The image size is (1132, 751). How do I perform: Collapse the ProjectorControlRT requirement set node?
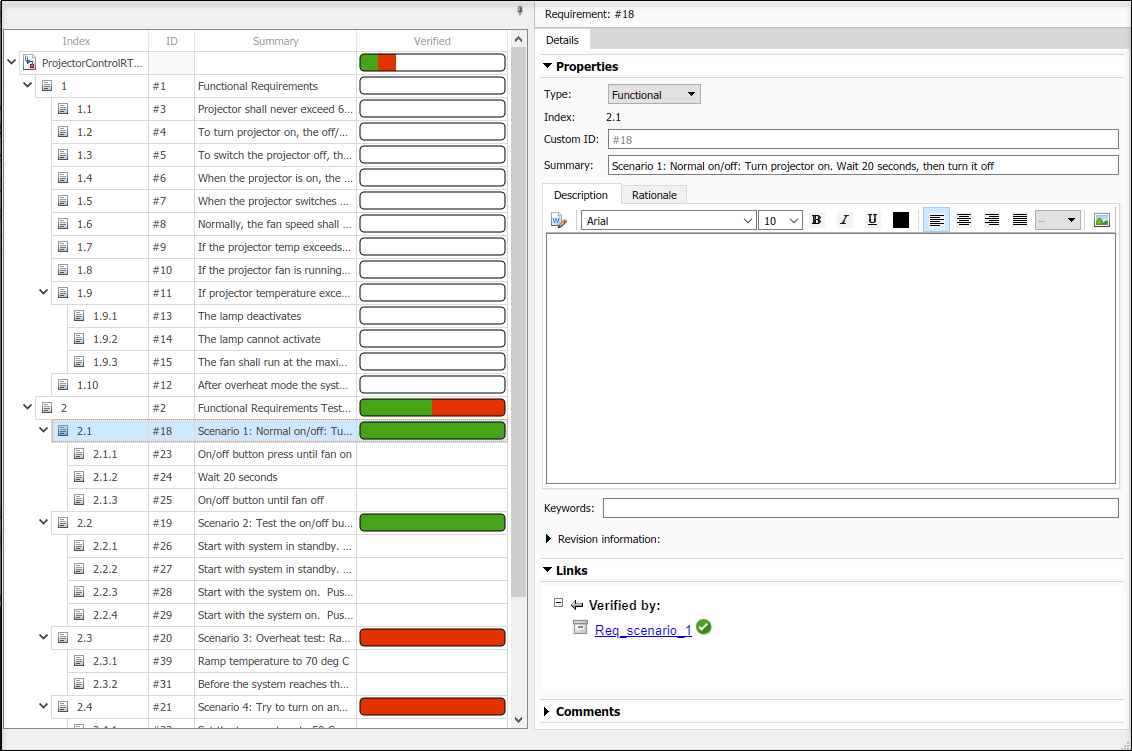[12, 62]
